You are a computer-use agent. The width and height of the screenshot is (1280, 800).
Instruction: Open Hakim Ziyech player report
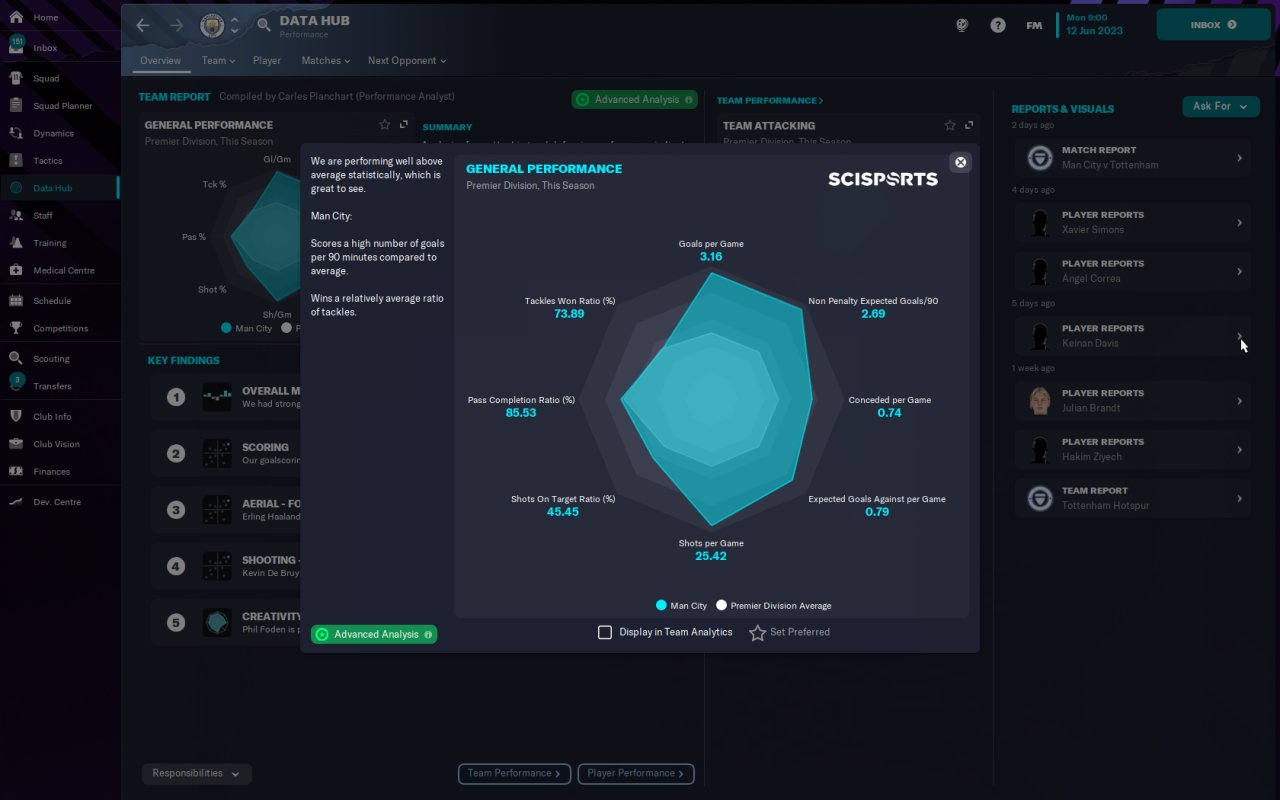(1133, 449)
